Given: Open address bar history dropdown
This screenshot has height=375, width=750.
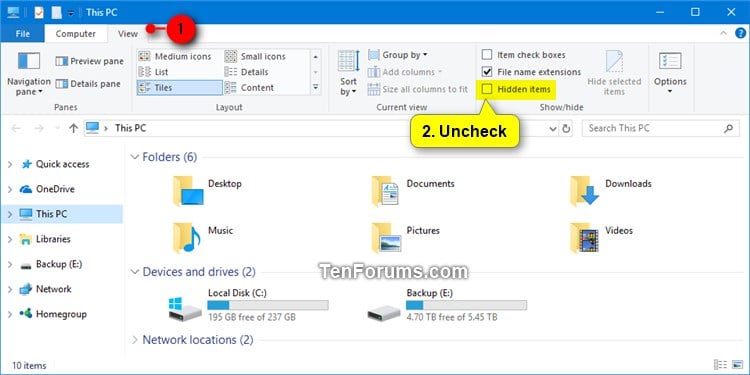Looking at the screenshot, I should tap(553, 128).
